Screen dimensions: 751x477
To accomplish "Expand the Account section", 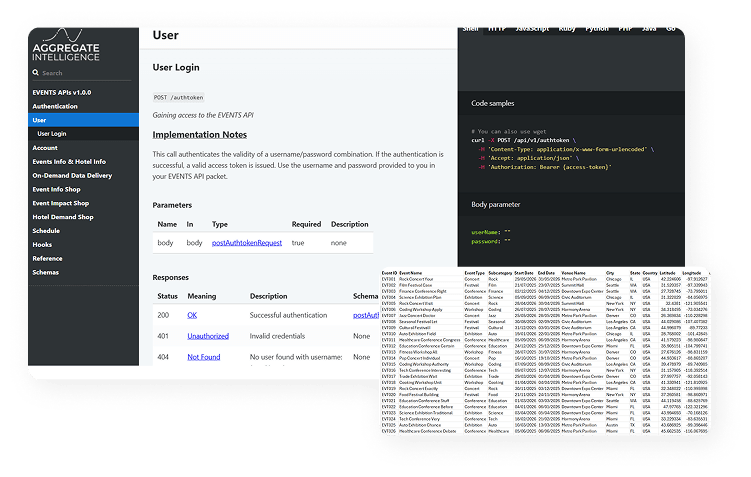I will 45,147.
